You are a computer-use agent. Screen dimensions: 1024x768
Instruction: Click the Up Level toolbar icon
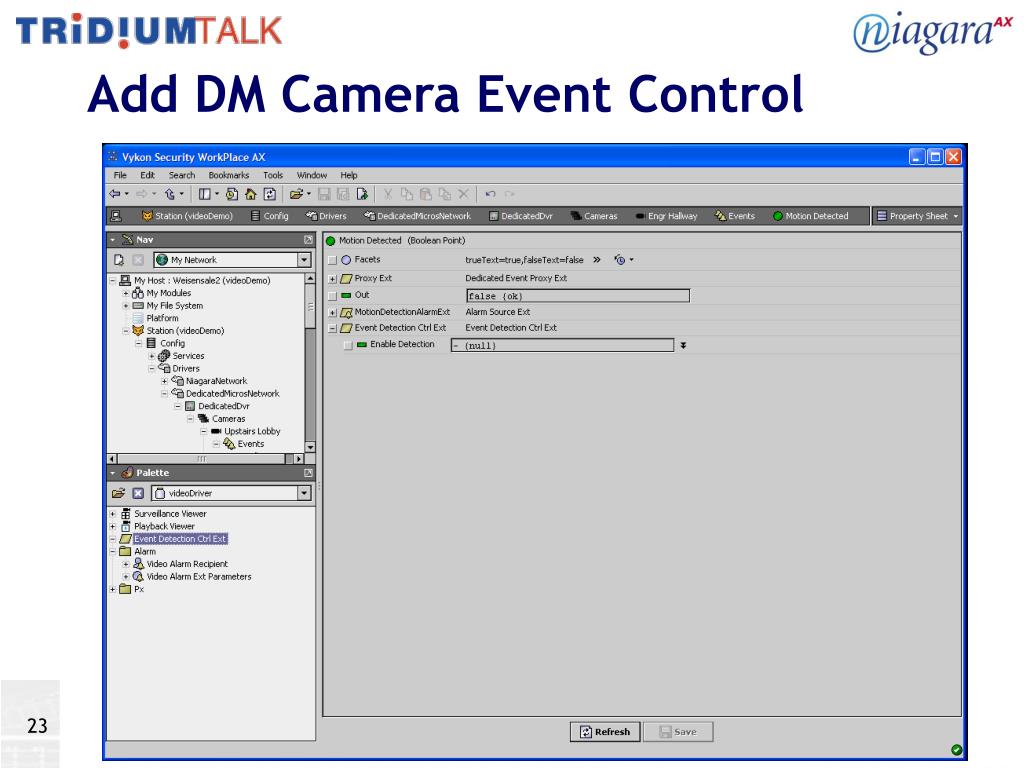pos(170,194)
